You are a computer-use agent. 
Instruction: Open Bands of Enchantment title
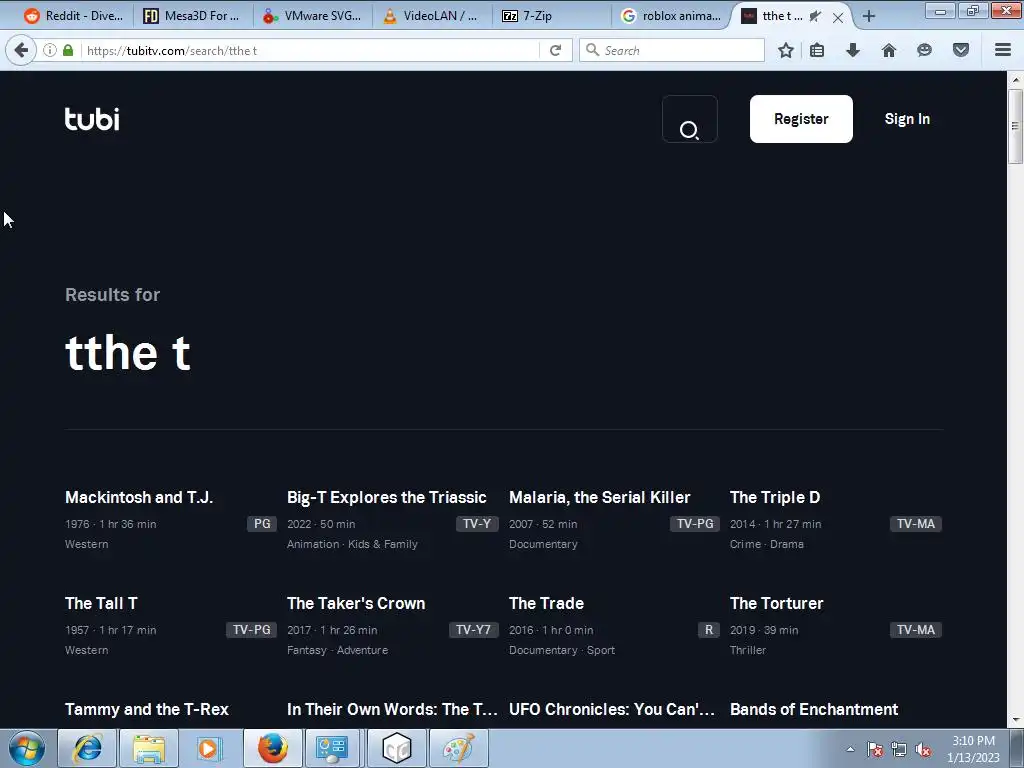[814, 709]
